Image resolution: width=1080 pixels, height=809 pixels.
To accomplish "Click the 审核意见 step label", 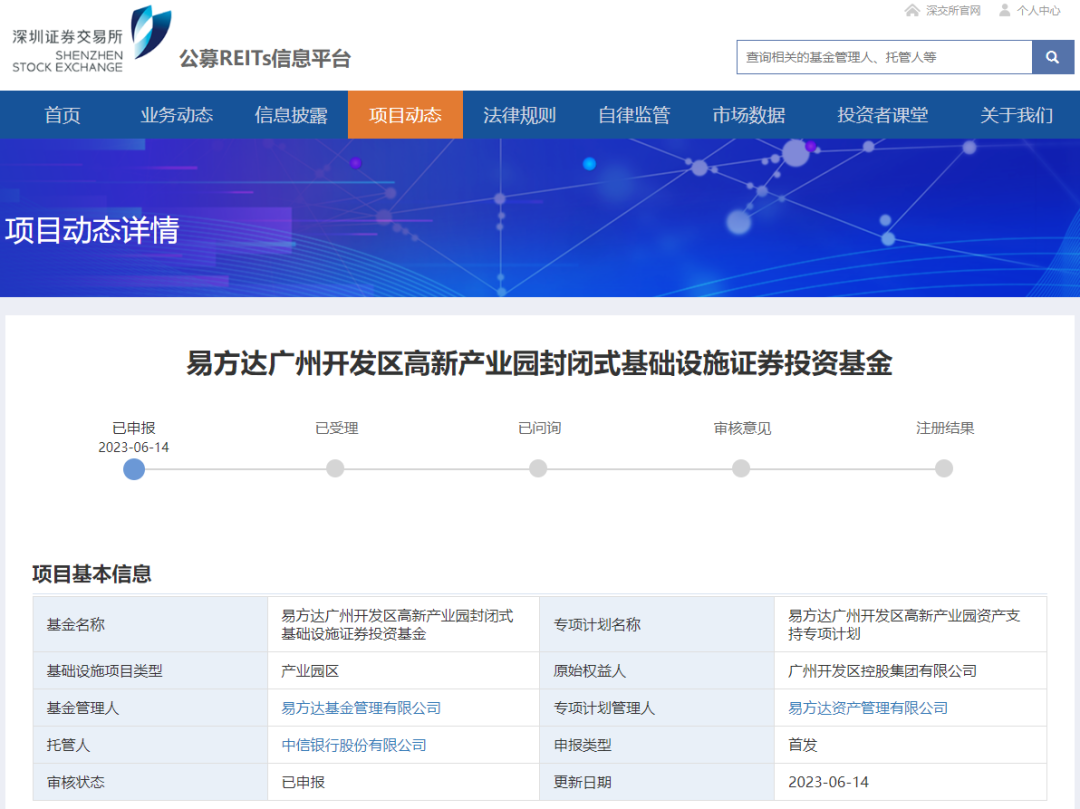I will point(742,428).
